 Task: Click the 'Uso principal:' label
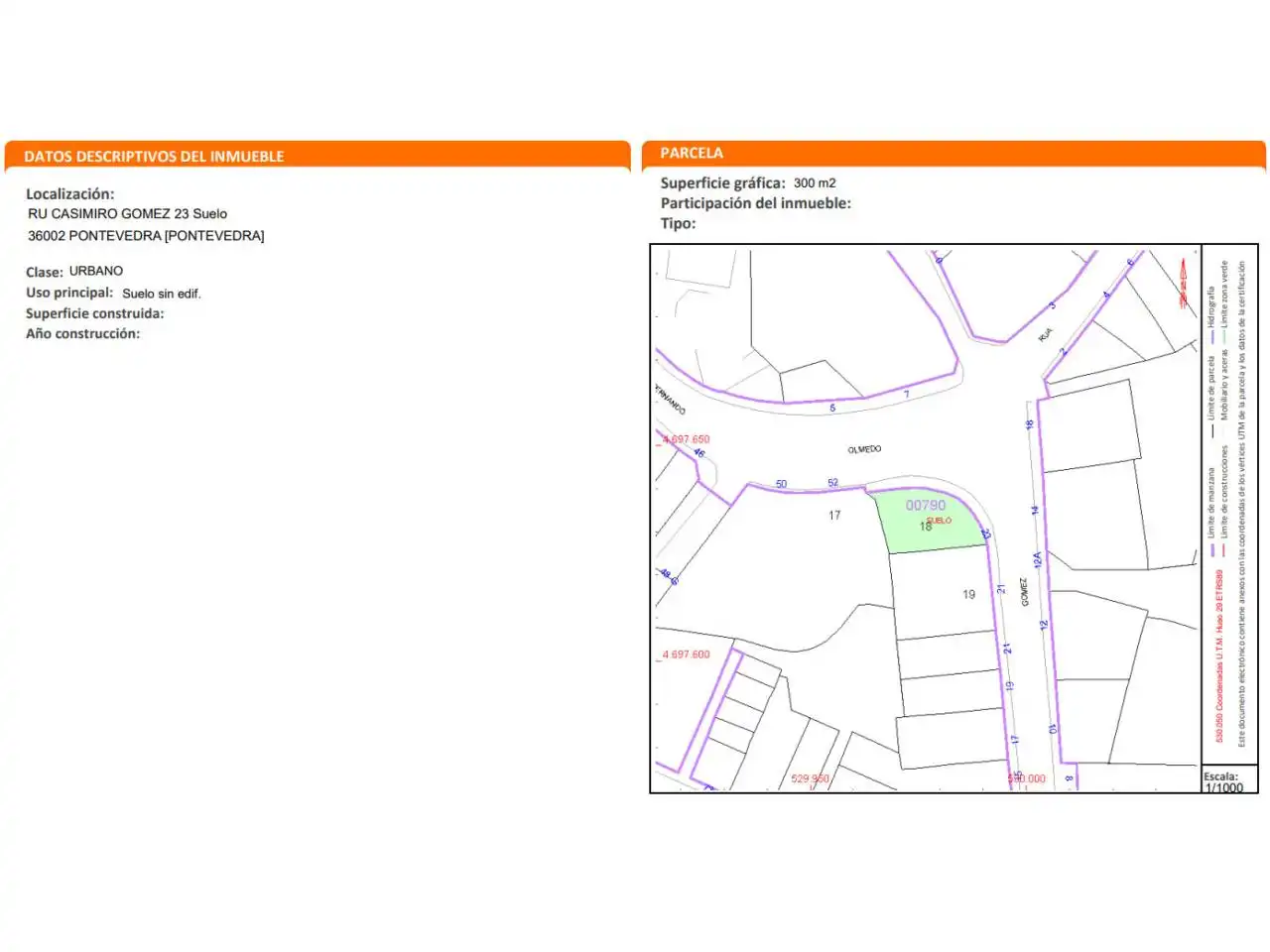click(x=69, y=293)
